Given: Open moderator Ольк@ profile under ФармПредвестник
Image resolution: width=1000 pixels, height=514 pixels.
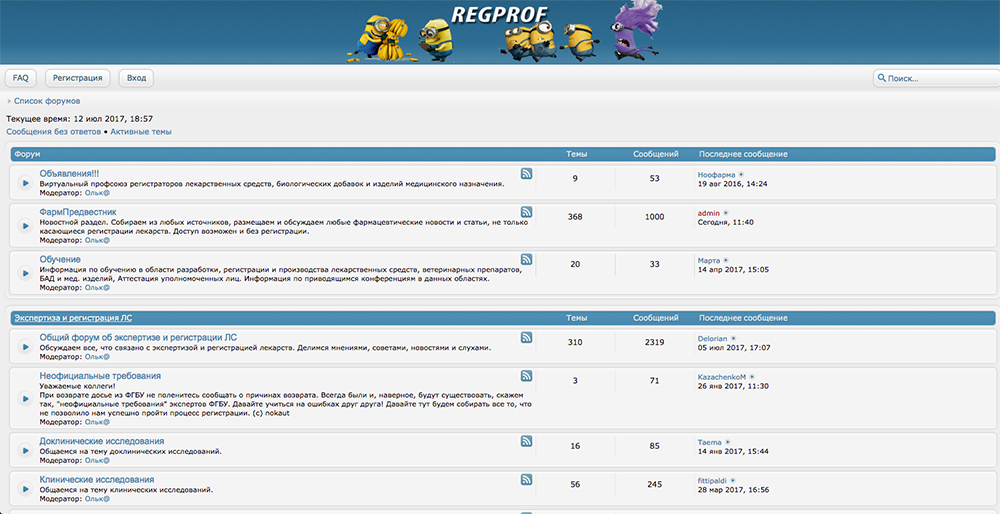Looking at the screenshot, I should click(97, 240).
